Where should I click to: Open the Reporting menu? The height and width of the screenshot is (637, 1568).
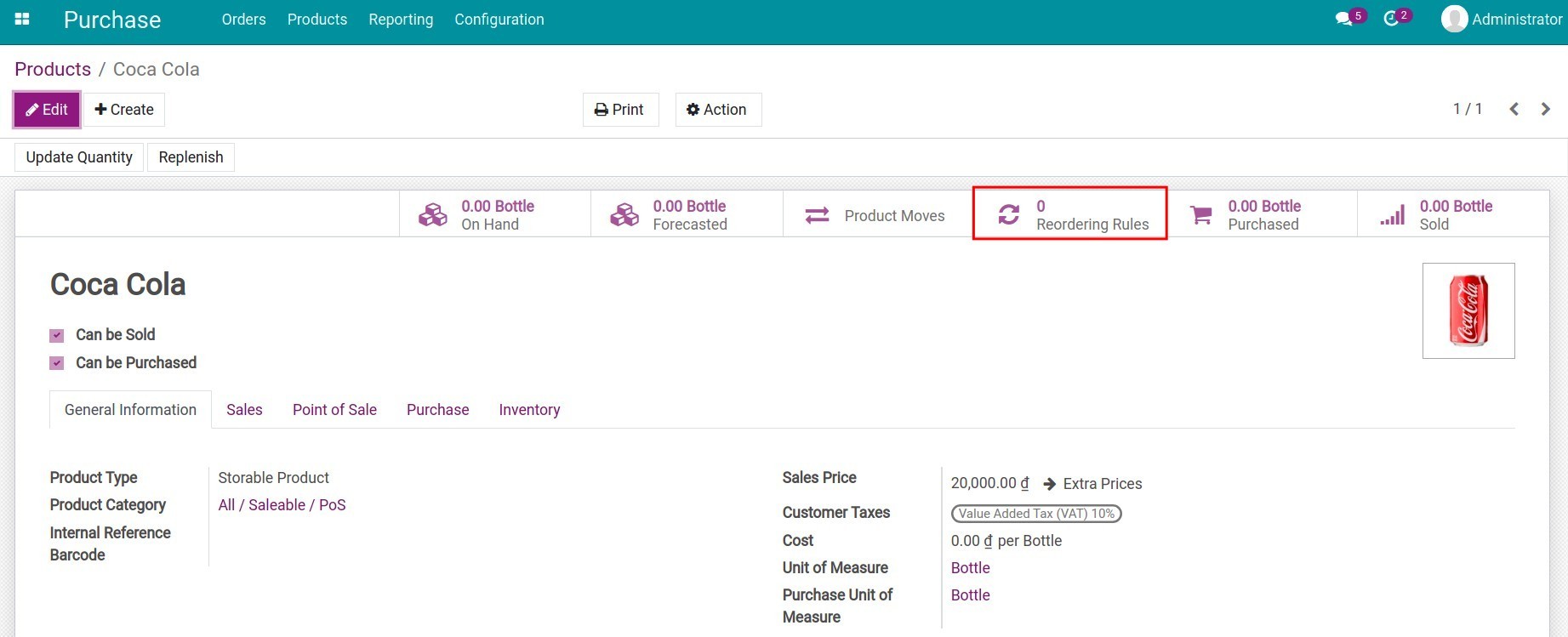(x=401, y=19)
